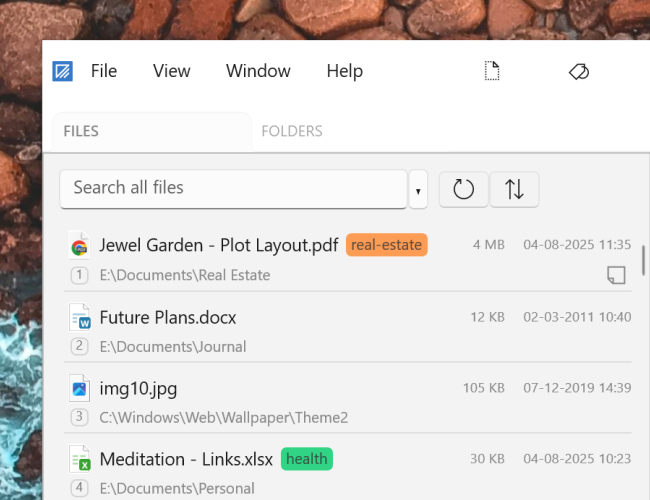Open the tags icon in toolbar

click(x=579, y=72)
